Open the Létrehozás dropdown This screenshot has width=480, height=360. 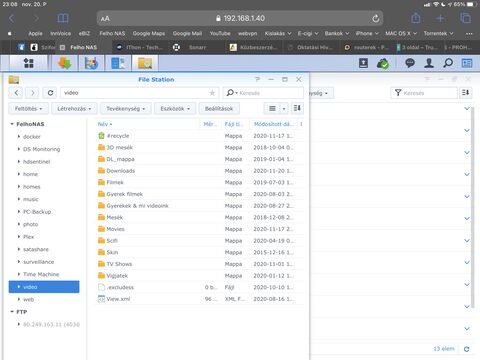click(x=74, y=109)
